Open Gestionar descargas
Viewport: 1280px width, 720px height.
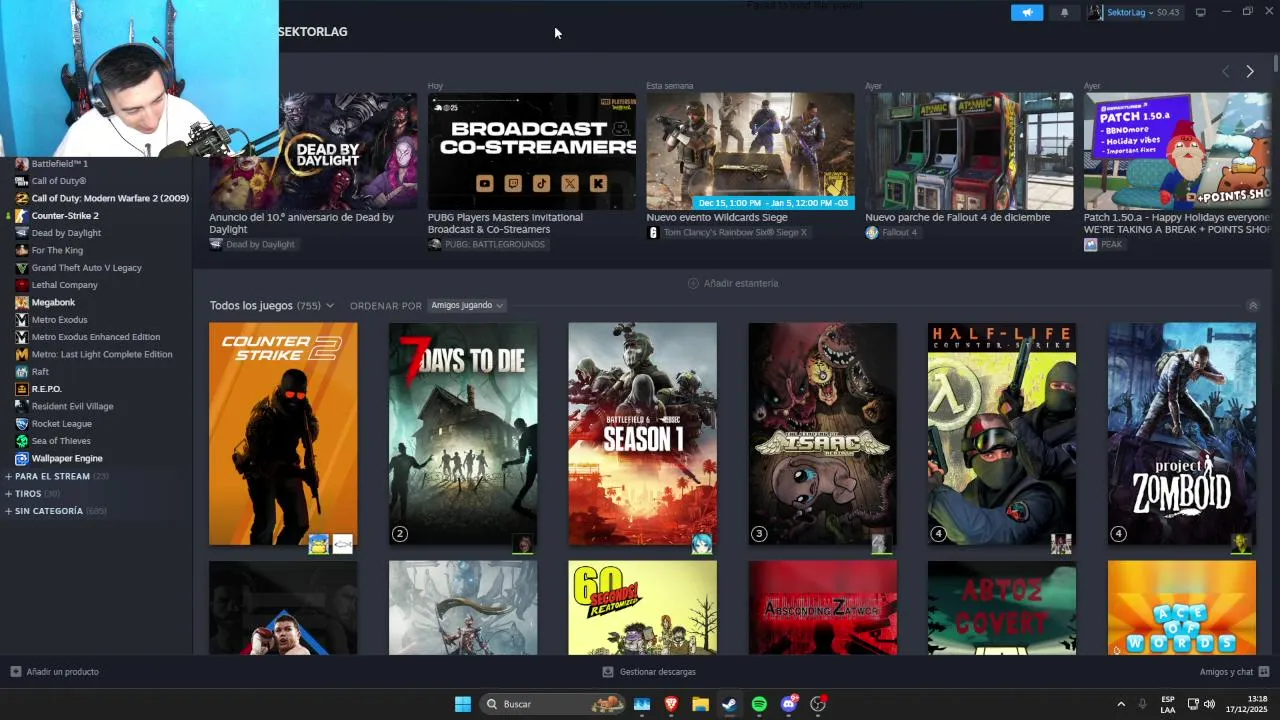649,672
